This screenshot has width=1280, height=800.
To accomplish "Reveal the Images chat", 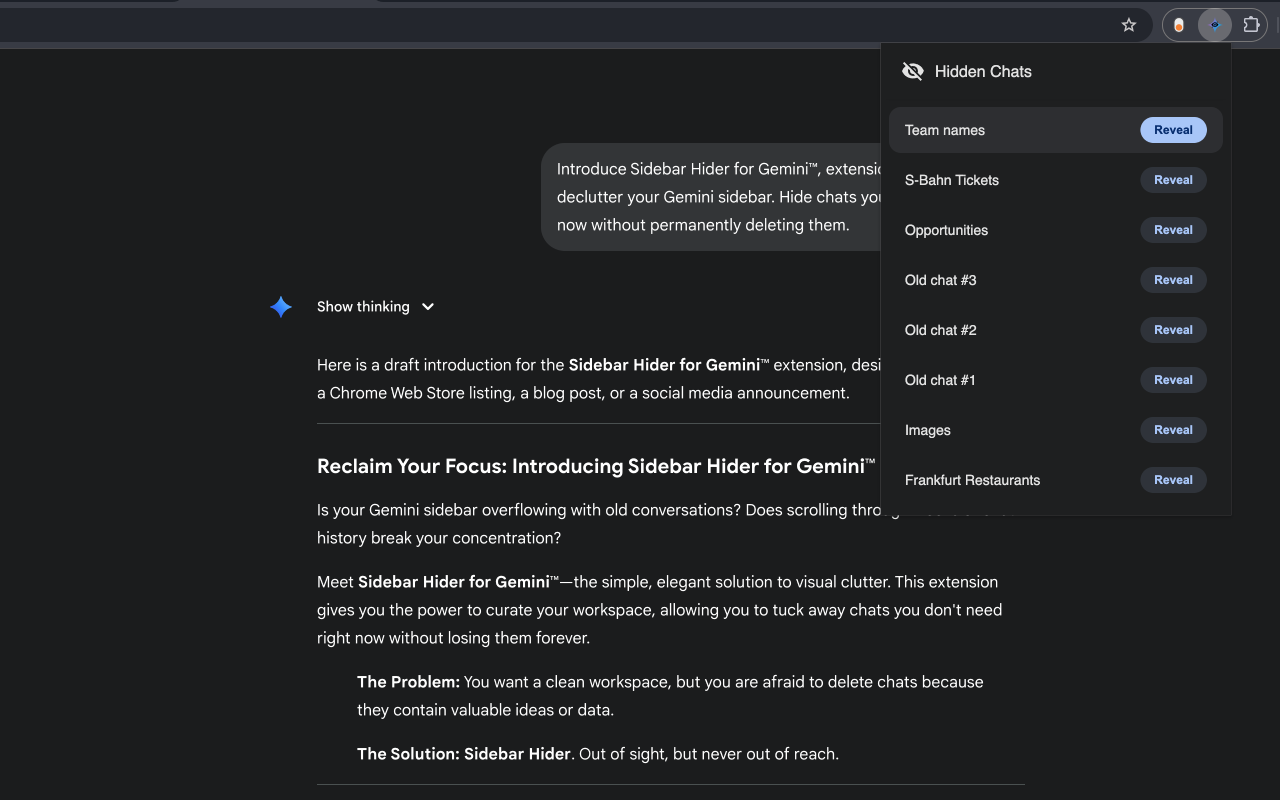I will click(1173, 430).
